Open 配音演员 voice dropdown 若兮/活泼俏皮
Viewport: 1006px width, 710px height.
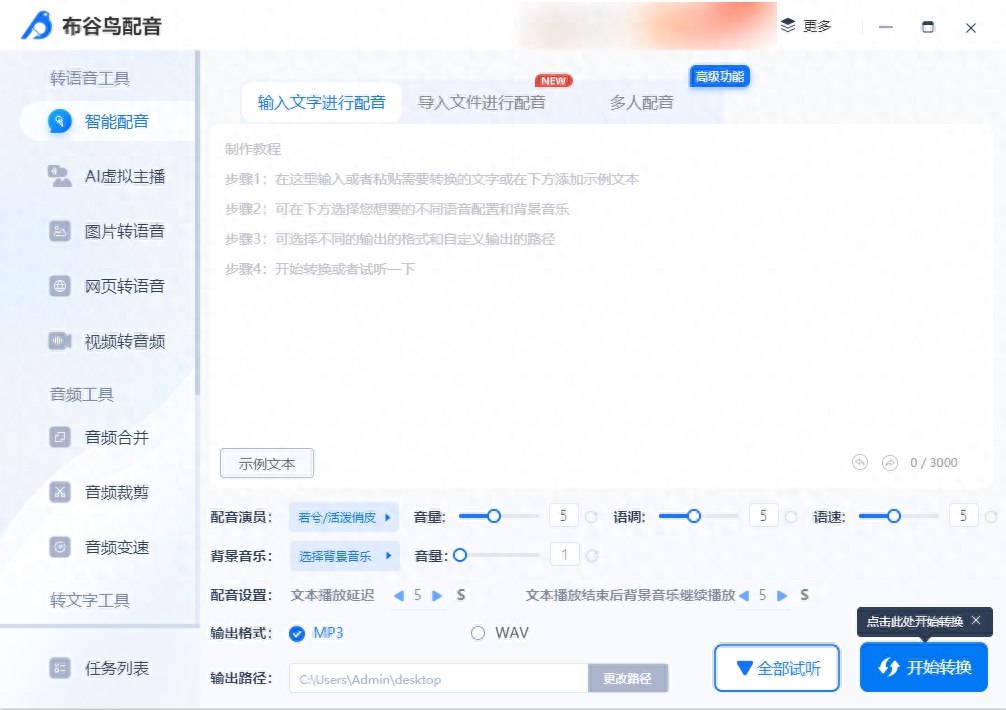click(x=344, y=517)
